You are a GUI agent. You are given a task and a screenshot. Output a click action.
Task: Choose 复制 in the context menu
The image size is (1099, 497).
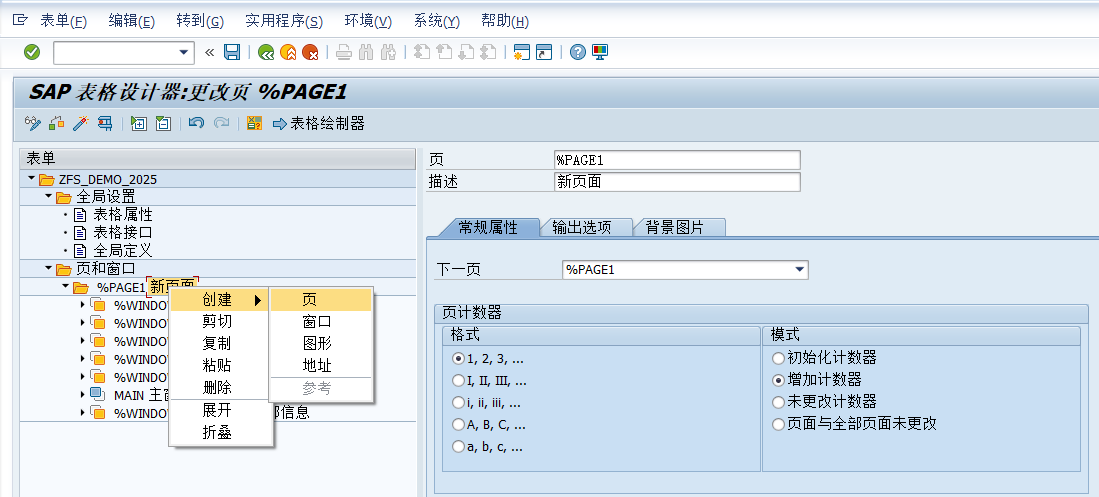click(x=221, y=343)
